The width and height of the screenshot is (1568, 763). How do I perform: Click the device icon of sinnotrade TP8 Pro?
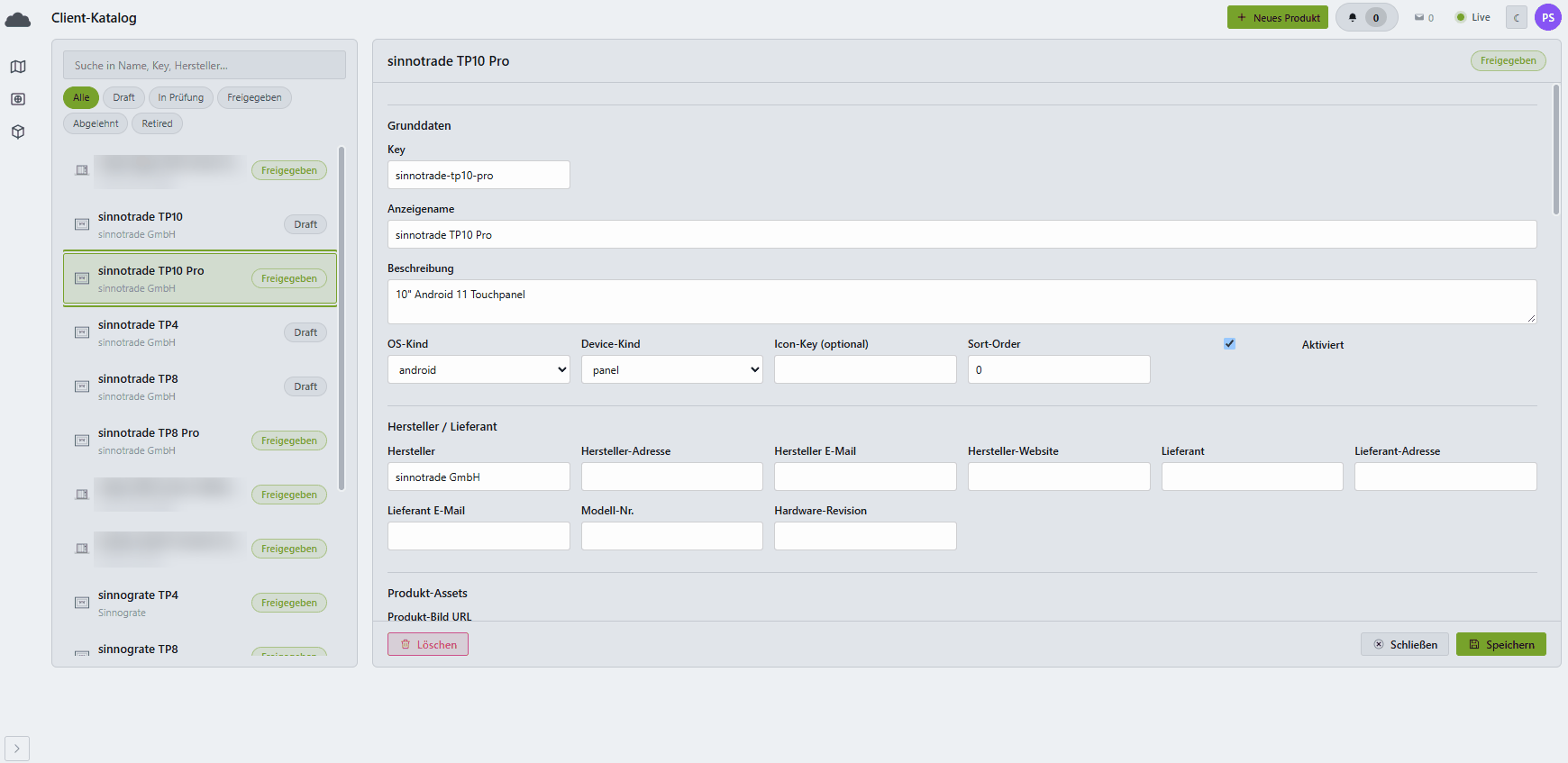pyautogui.click(x=82, y=441)
